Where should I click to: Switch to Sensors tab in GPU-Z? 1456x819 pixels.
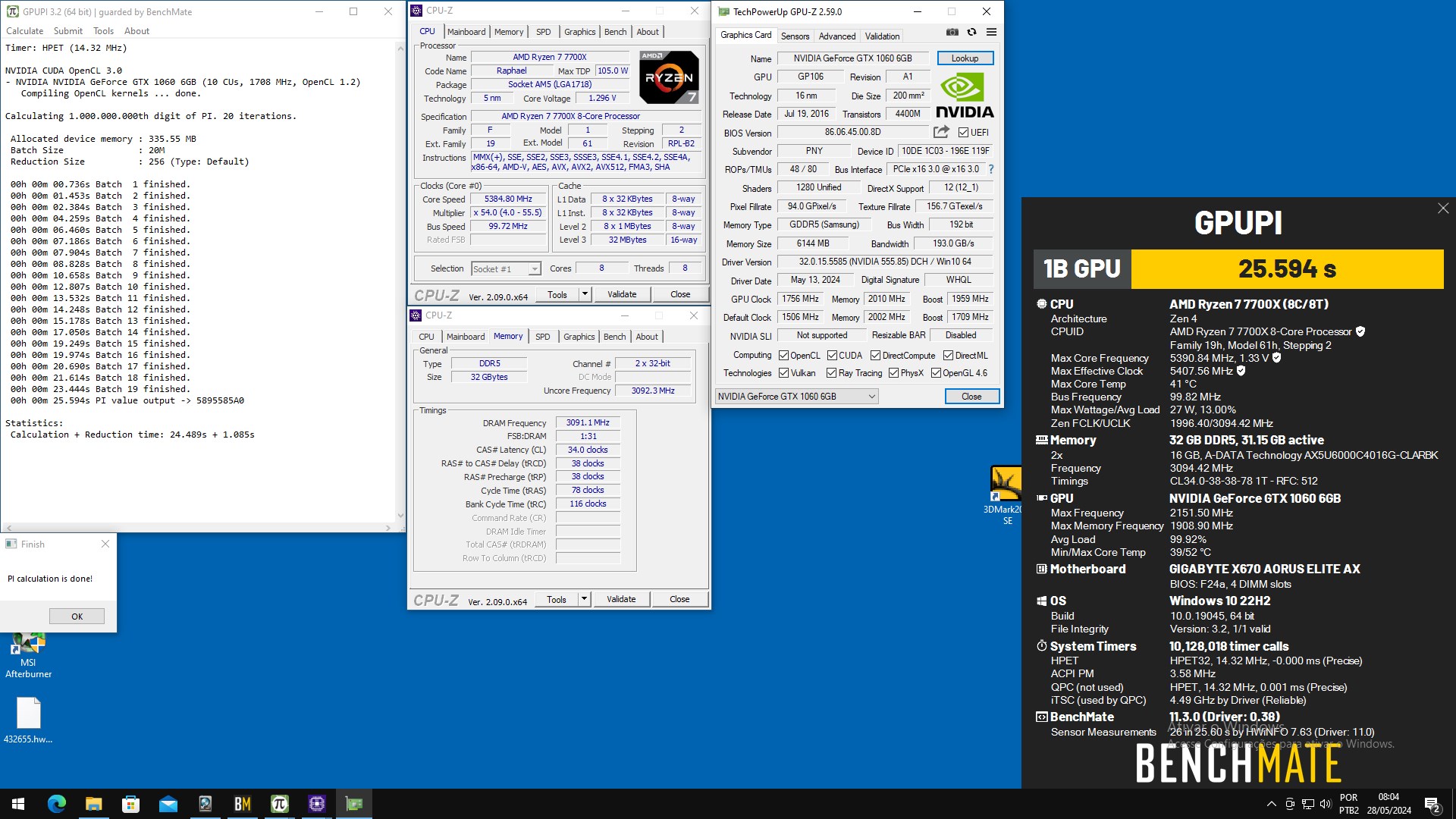[795, 36]
